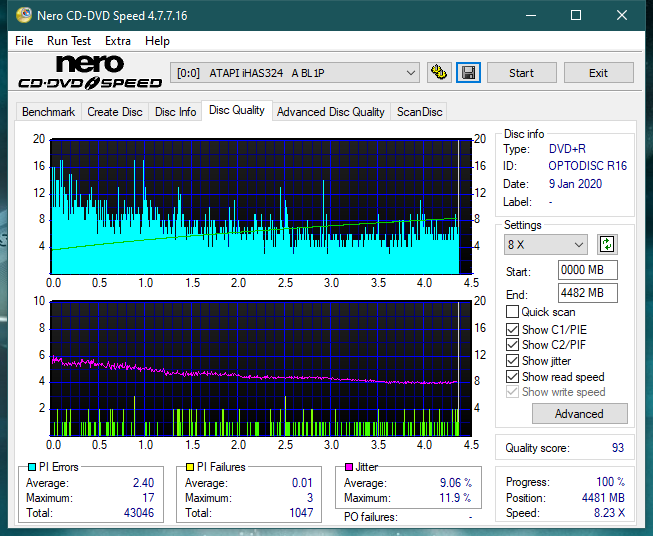Switch to Advanced Disc Quality tab

point(330,112)
